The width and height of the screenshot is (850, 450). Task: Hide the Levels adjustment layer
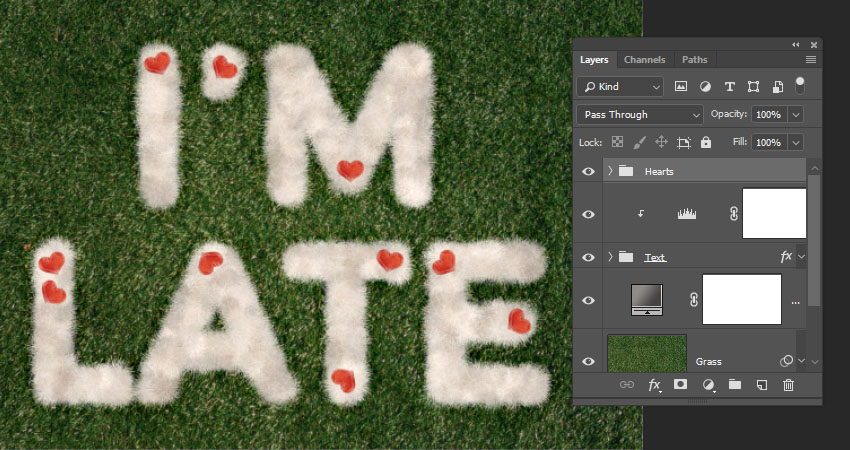(588, 215)
